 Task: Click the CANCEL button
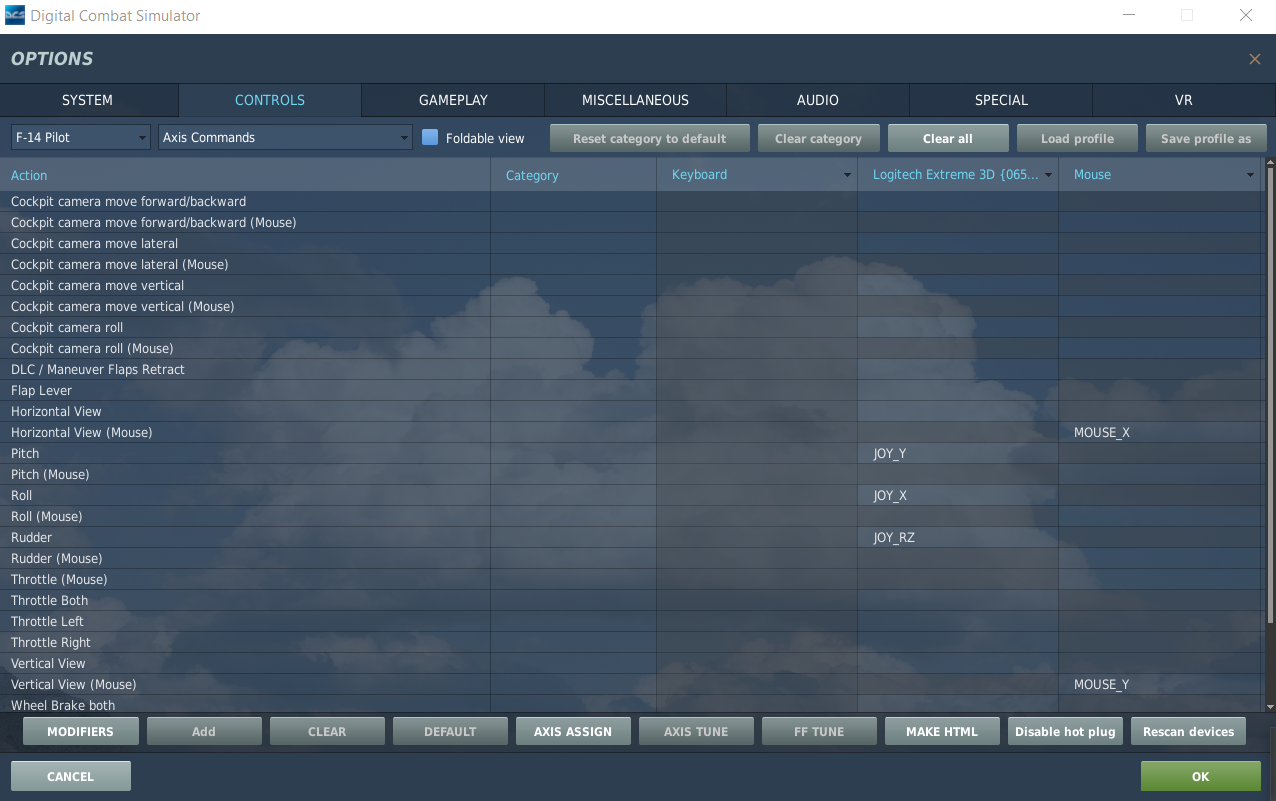pyautogui.click(x=71, y=776)
